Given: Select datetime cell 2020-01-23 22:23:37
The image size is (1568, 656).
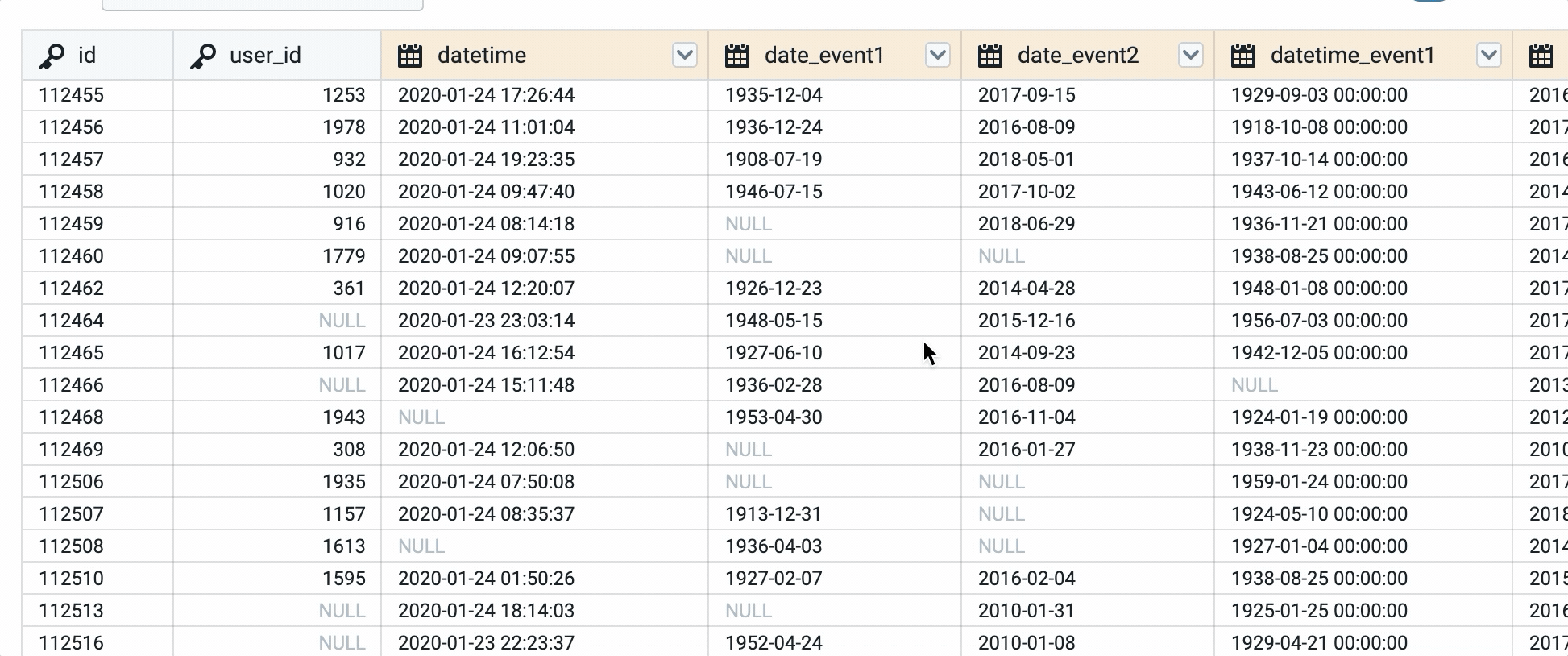Looking at the screenshot, I should pos(545,643).
